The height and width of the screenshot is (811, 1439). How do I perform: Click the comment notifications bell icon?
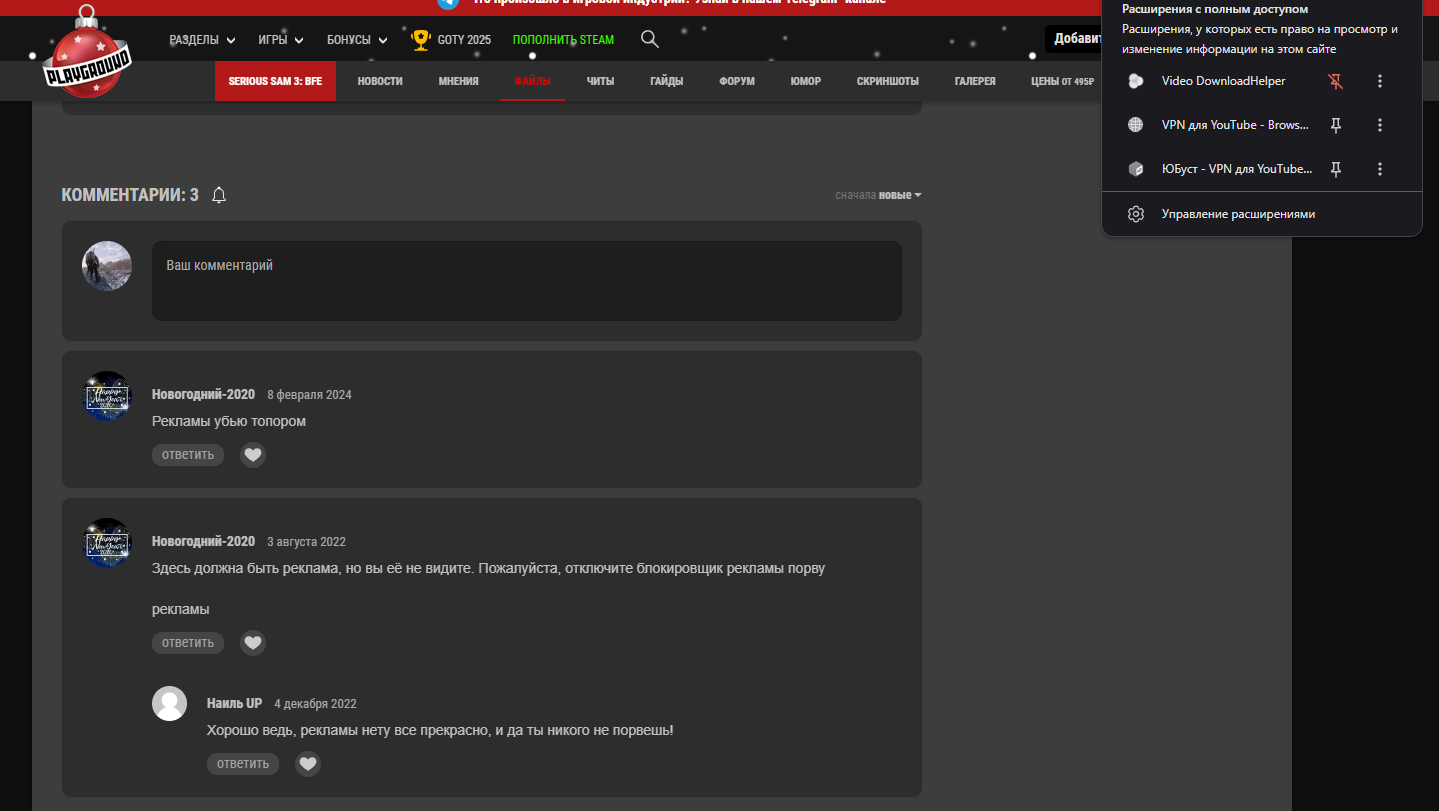(x=219, y=195)
